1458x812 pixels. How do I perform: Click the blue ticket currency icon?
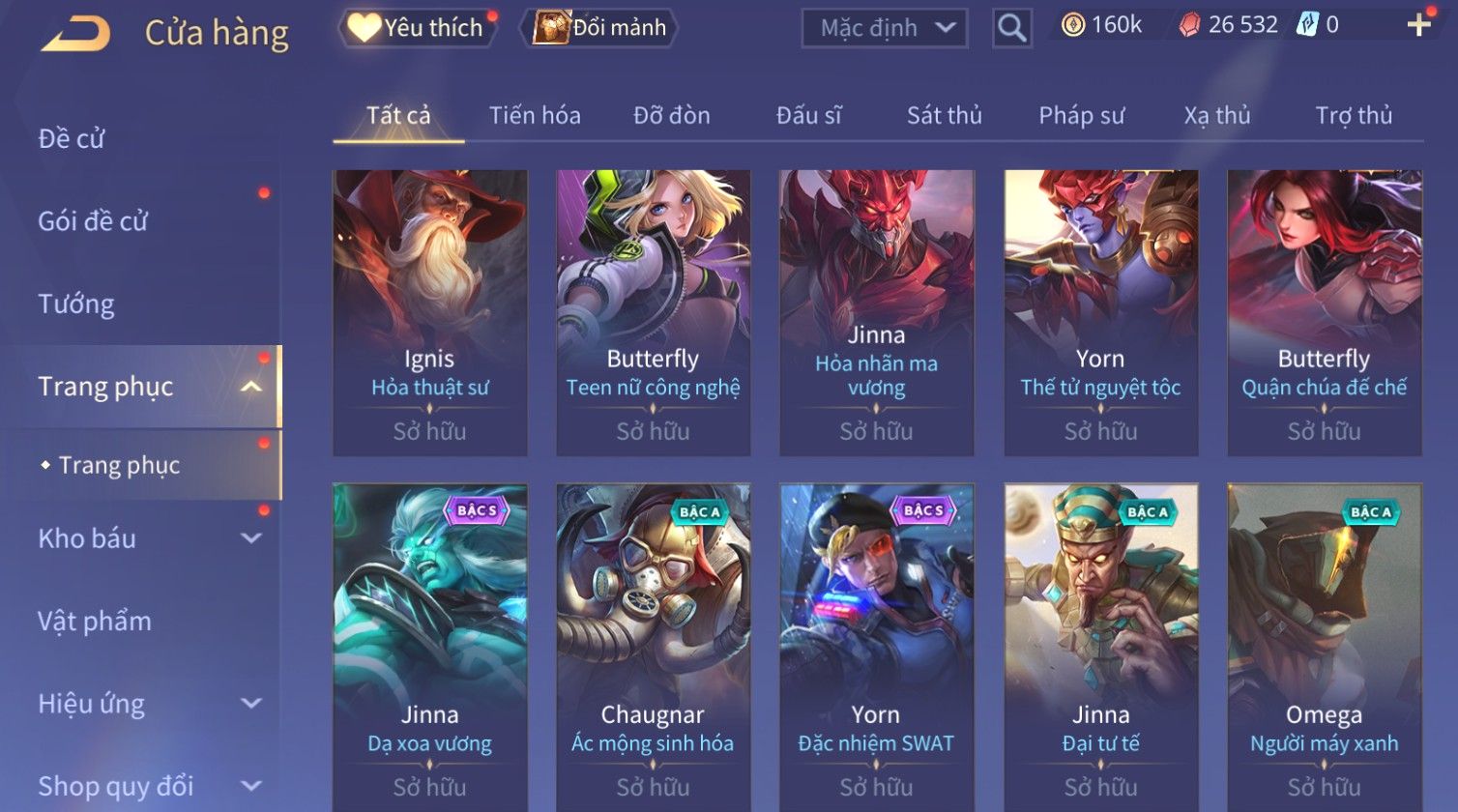pos(1306,25)
